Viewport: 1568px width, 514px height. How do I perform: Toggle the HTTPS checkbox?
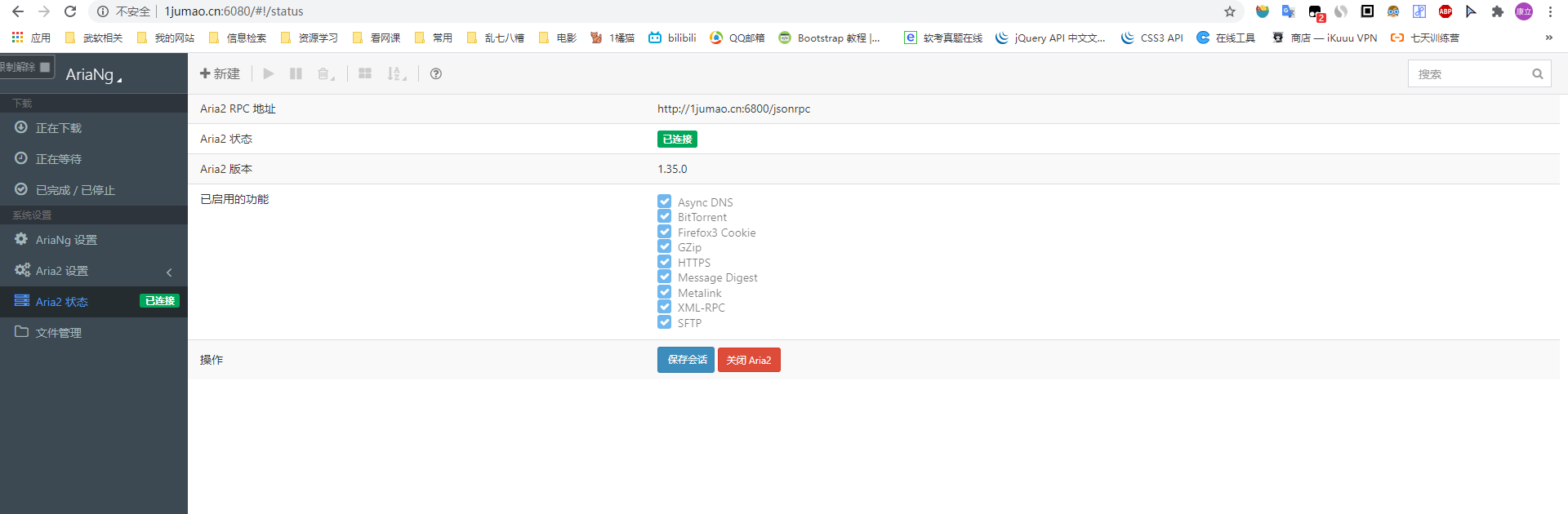point(664,262)
